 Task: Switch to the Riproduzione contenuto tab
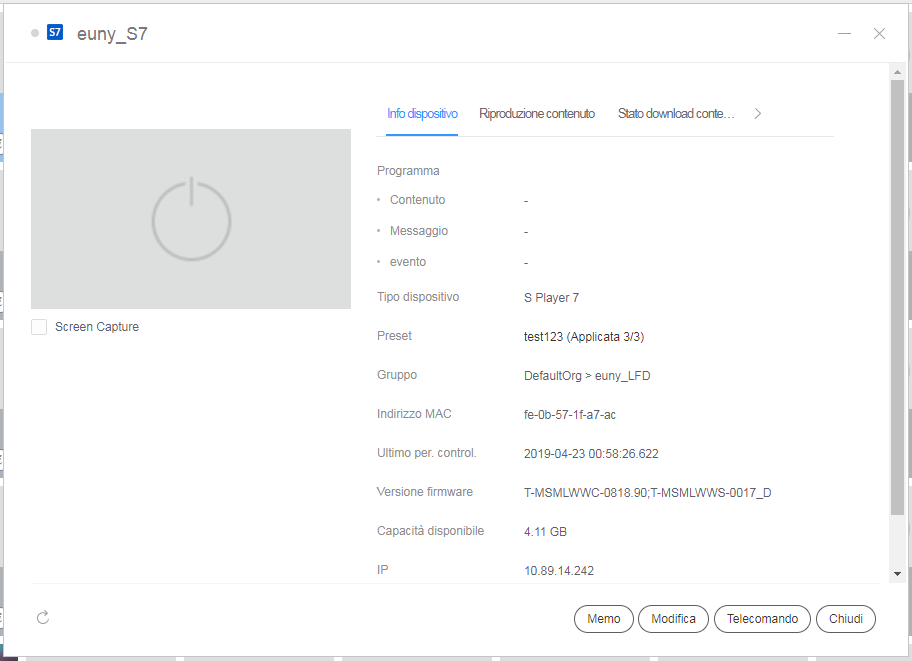coord(537,114)
